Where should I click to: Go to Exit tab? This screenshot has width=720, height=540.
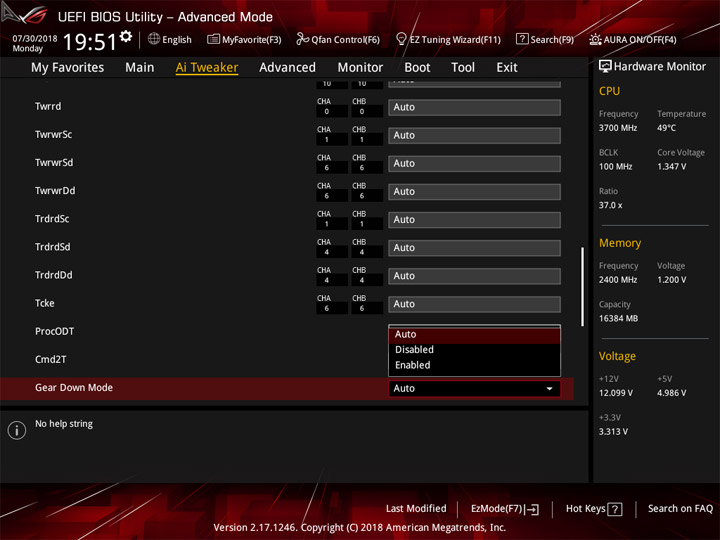pyautogui.click(x=507, y=68)
